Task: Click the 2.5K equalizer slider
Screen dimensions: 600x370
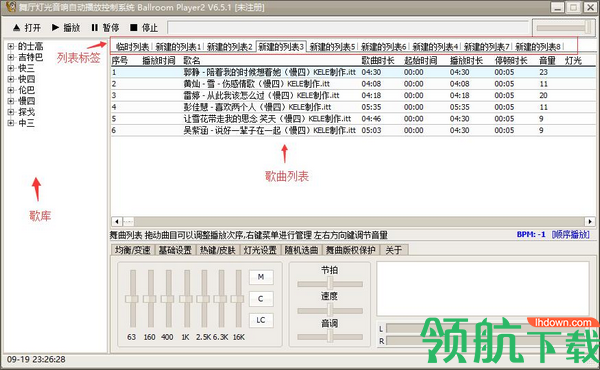Action: click(x=204, y=299)
